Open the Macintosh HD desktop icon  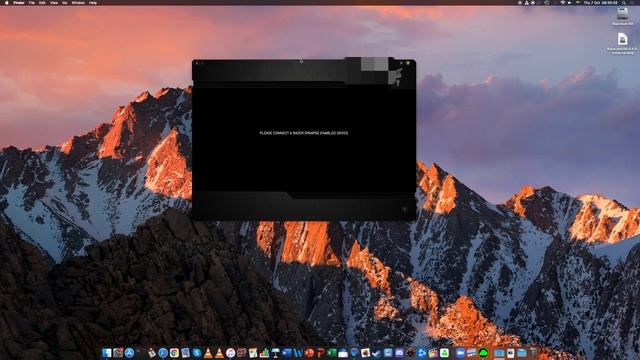[x=622, y=16]
